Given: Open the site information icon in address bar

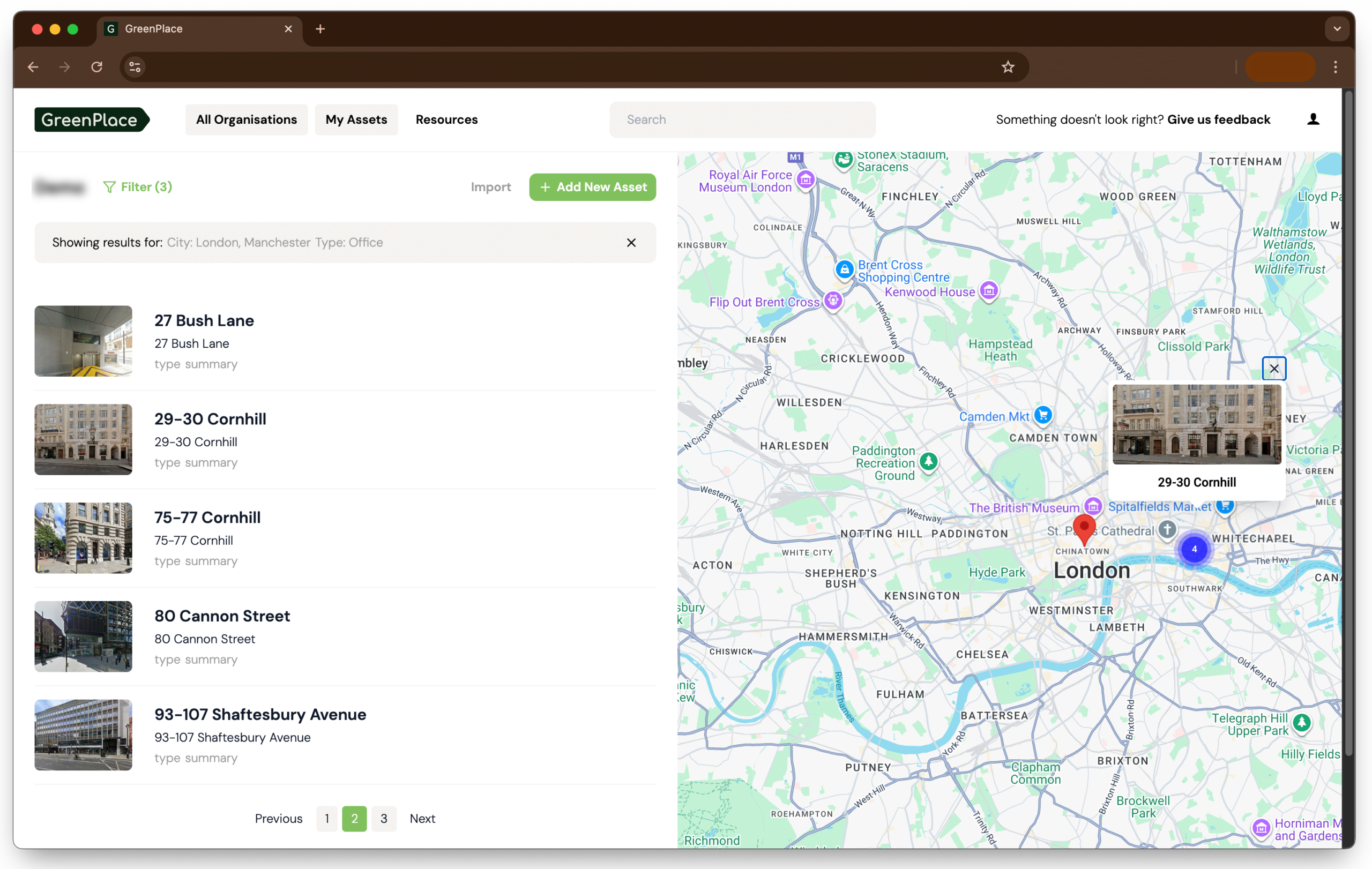Looking at the screenshot, I should [x=135, y=67].
